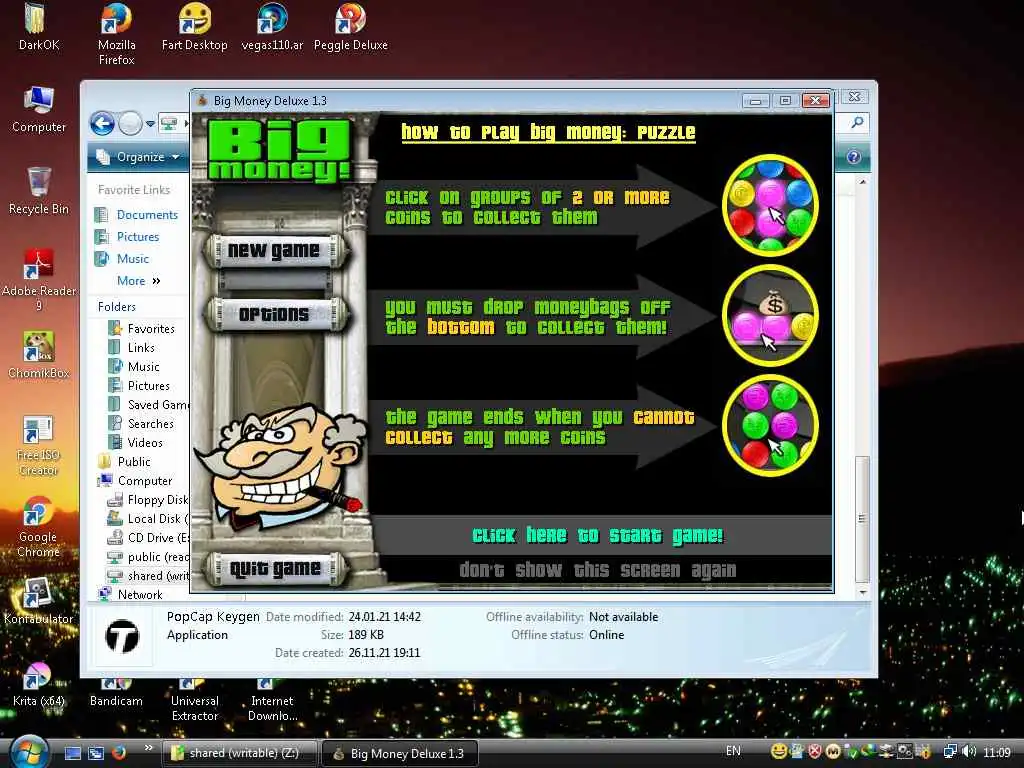Click the coin group illustration in the first tip
1024x768 pixels.
click(771, 206)
